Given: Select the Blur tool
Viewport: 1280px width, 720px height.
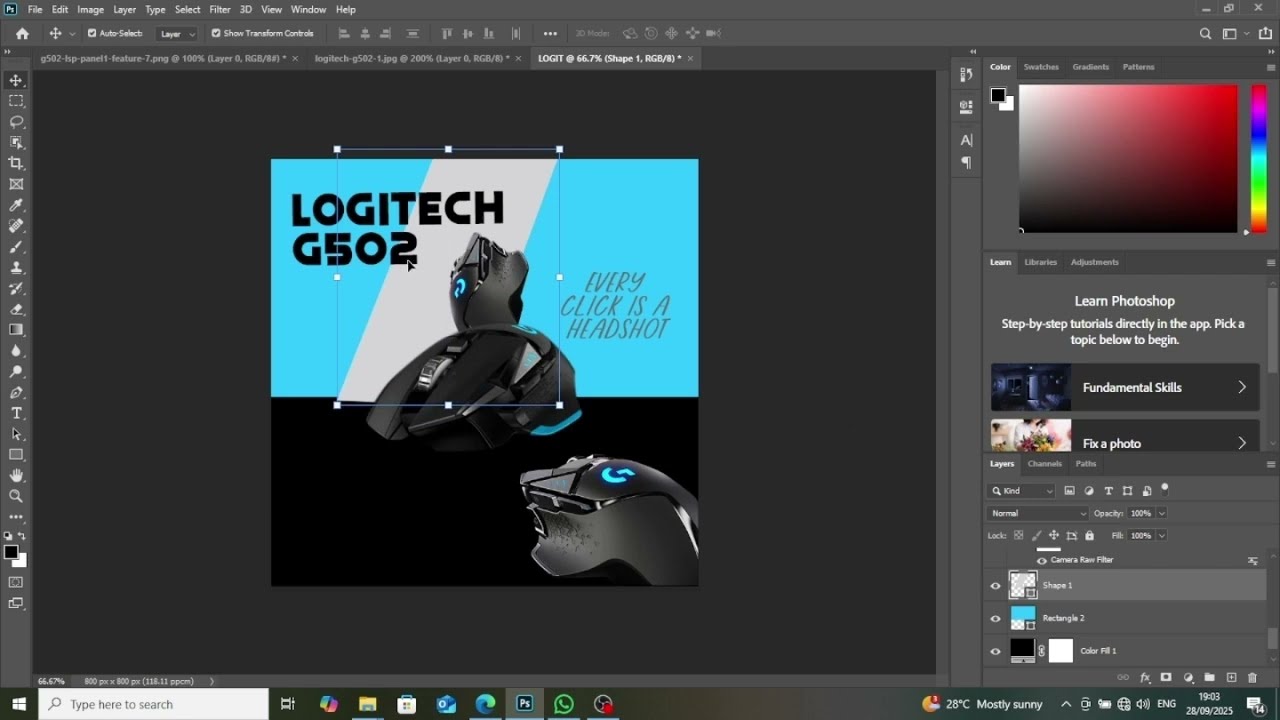Looking at the screenshot, I should [16, 351].
